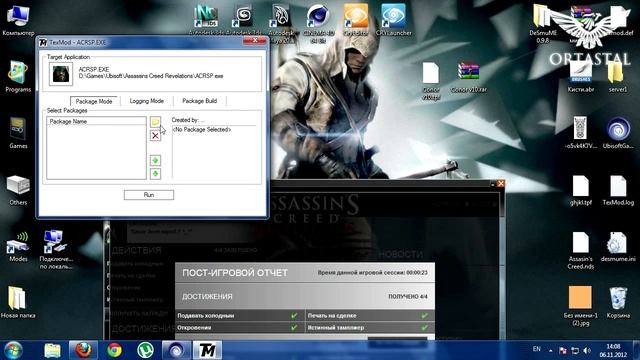640x360 pixels.
Task: Close the TexMod window
Action: tap(255, 40)
